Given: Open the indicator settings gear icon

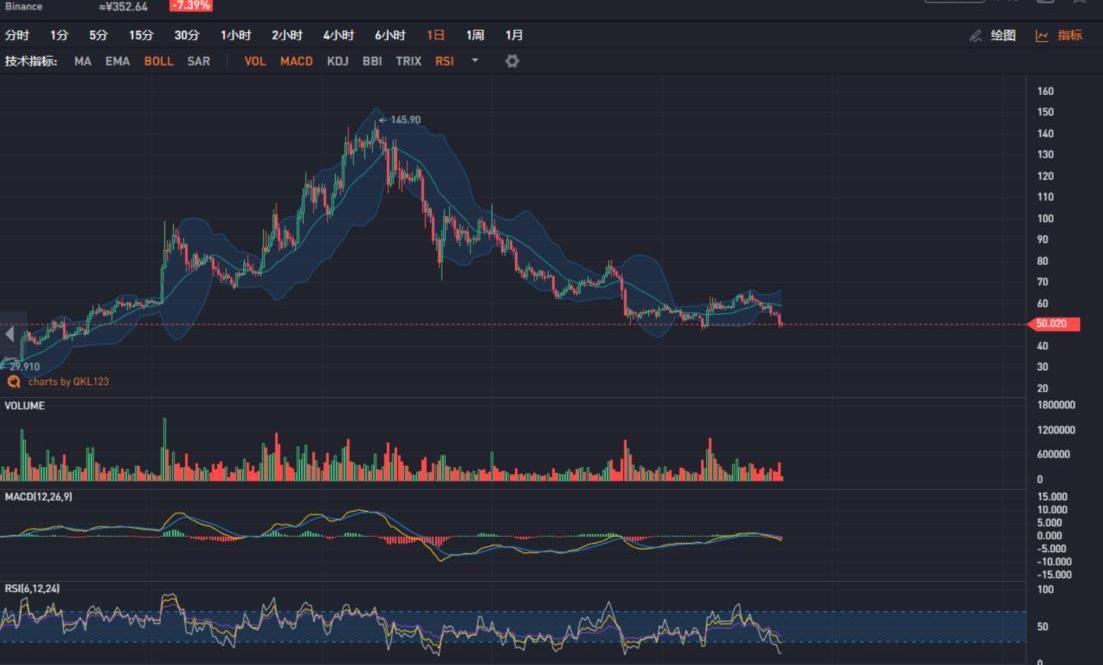Looking at the screenshot, I should point(512,61).
